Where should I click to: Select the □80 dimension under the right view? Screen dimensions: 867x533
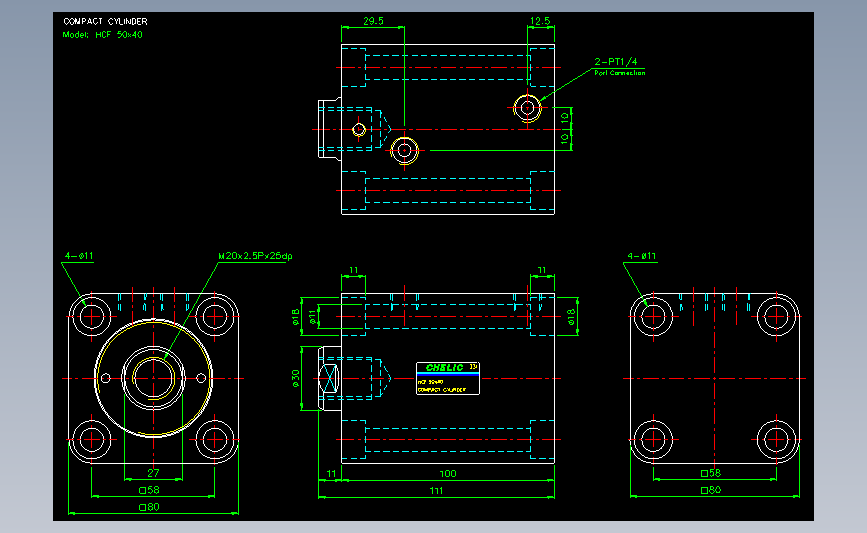point(711,490)
